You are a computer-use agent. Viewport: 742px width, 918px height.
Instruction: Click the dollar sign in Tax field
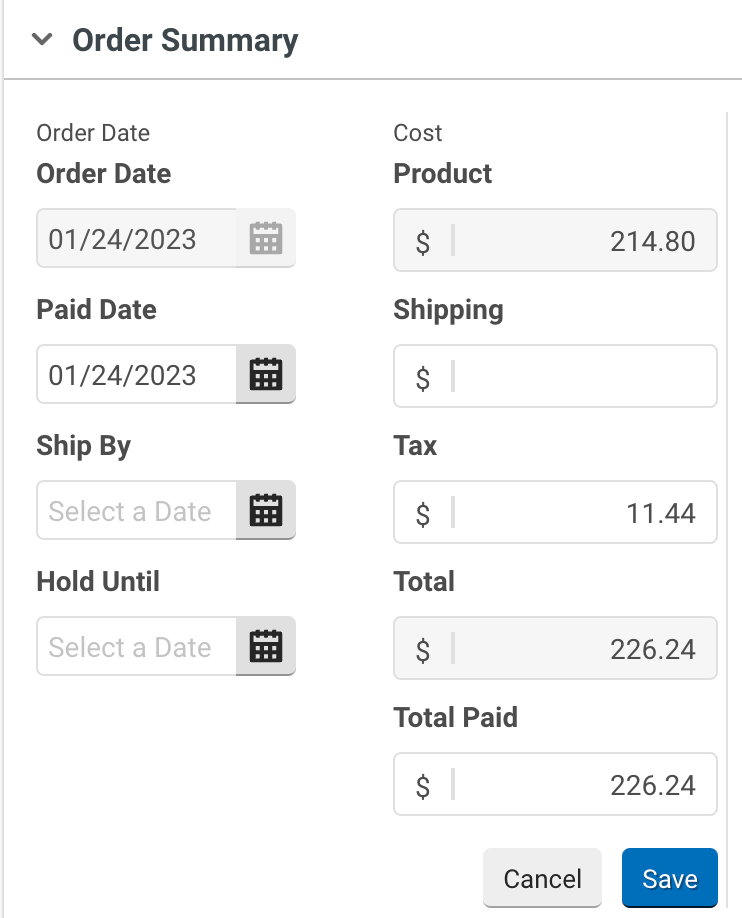pyautogui.click(x=423, y=514)
